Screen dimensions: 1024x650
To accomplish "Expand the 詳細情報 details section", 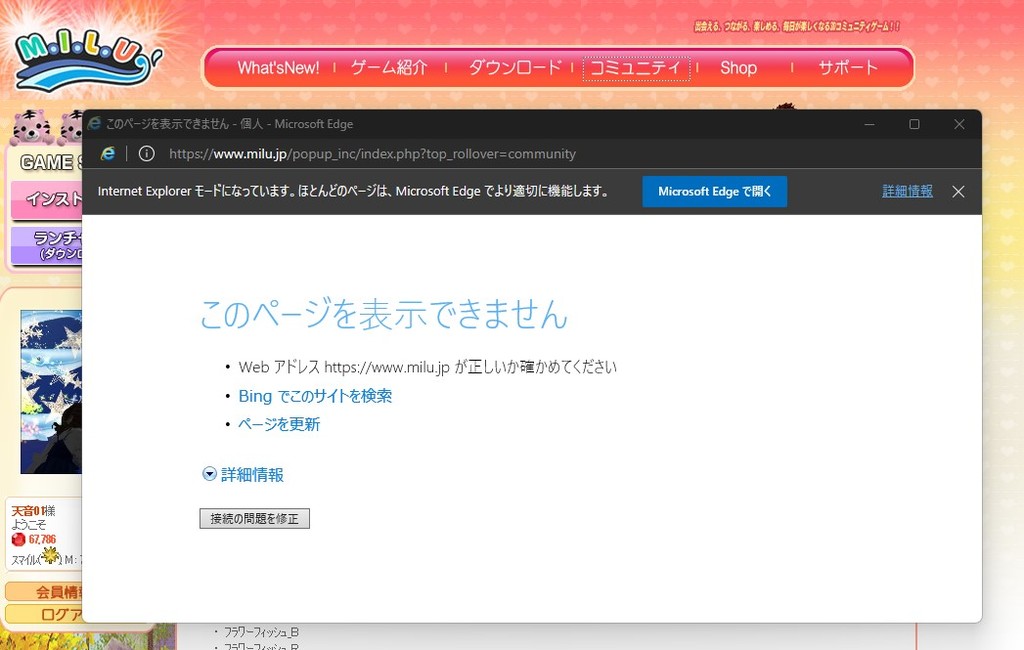I will coord(243,475).
